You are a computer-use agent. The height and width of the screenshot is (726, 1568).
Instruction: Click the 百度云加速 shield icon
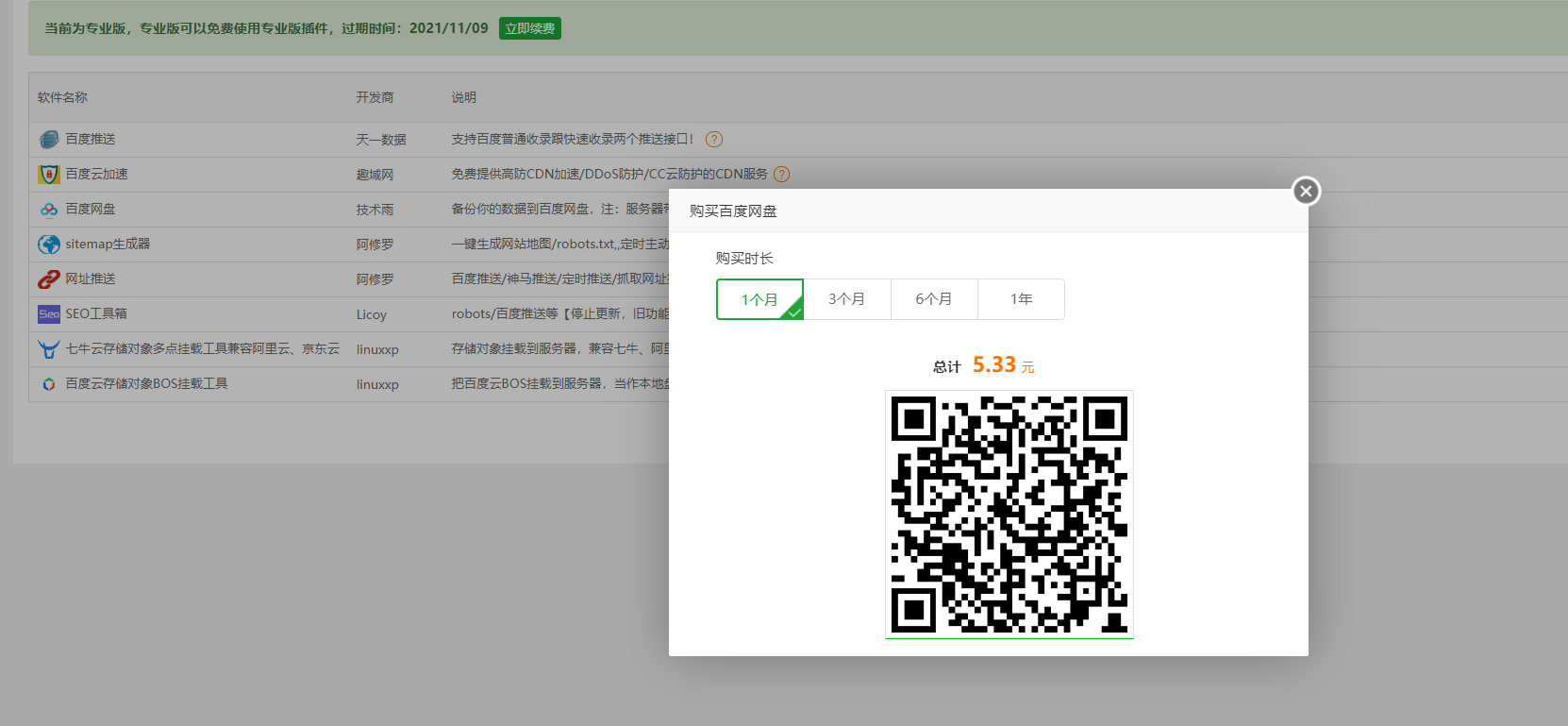coord(49,175)
